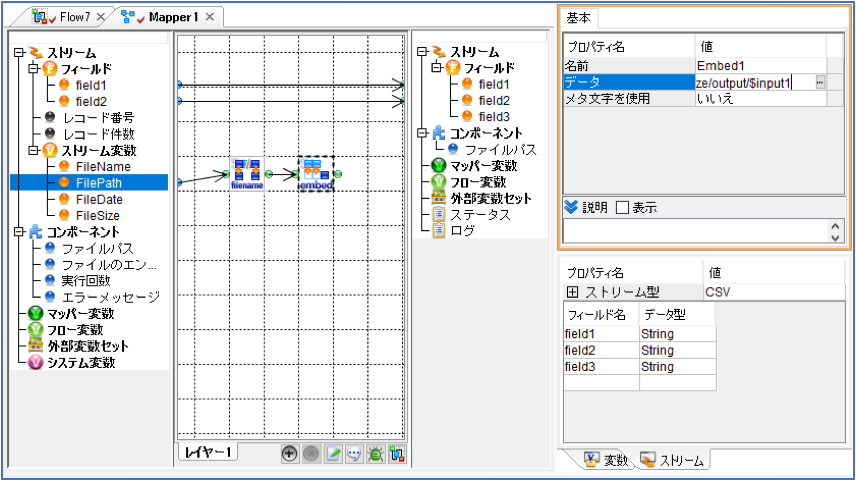This screenshot has width=856, height=481.
Task: Collapse the right コンポーネント tree node
Action: 422,133
